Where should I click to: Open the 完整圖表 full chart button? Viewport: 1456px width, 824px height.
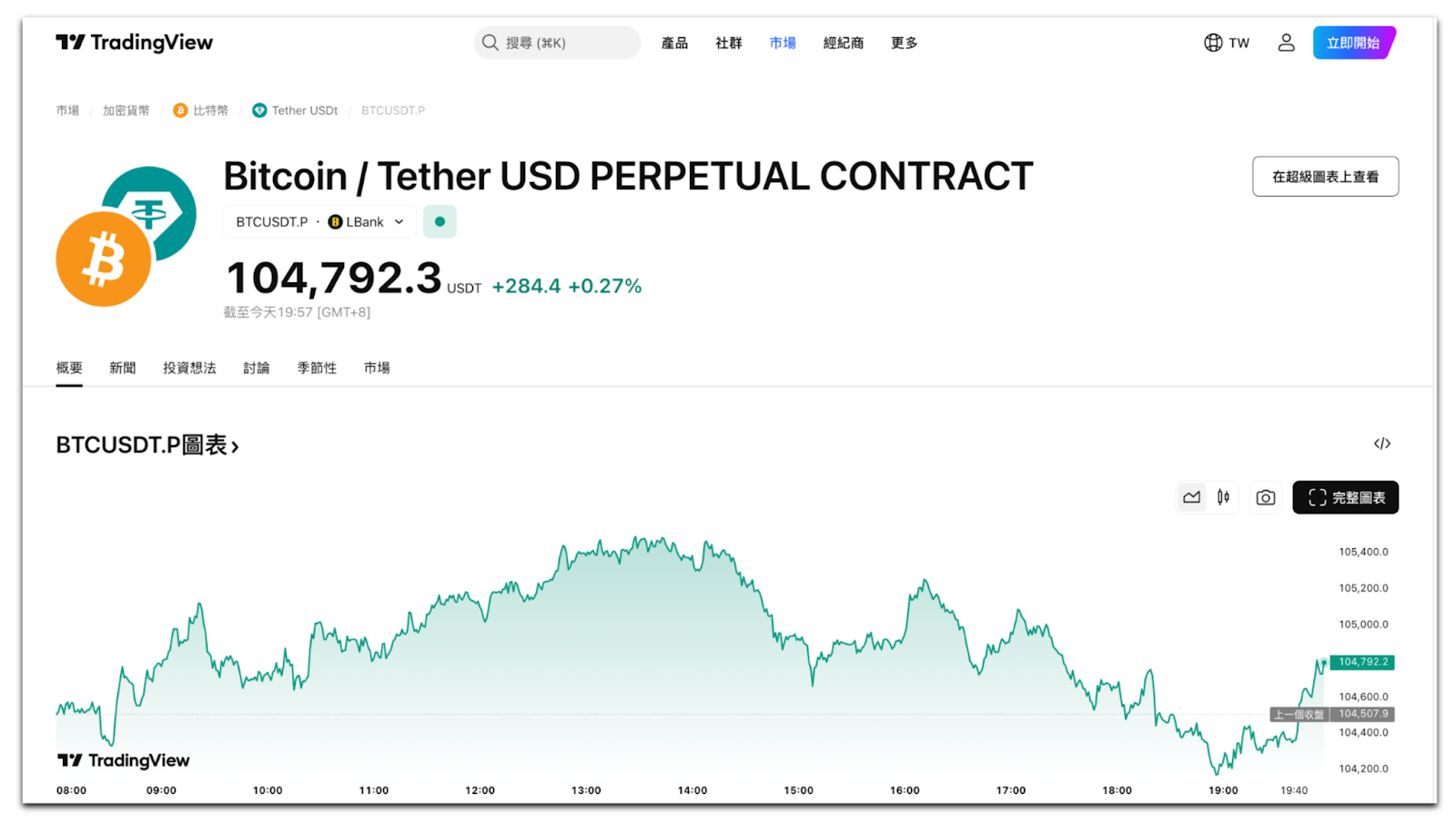(x=1345, y=498)
